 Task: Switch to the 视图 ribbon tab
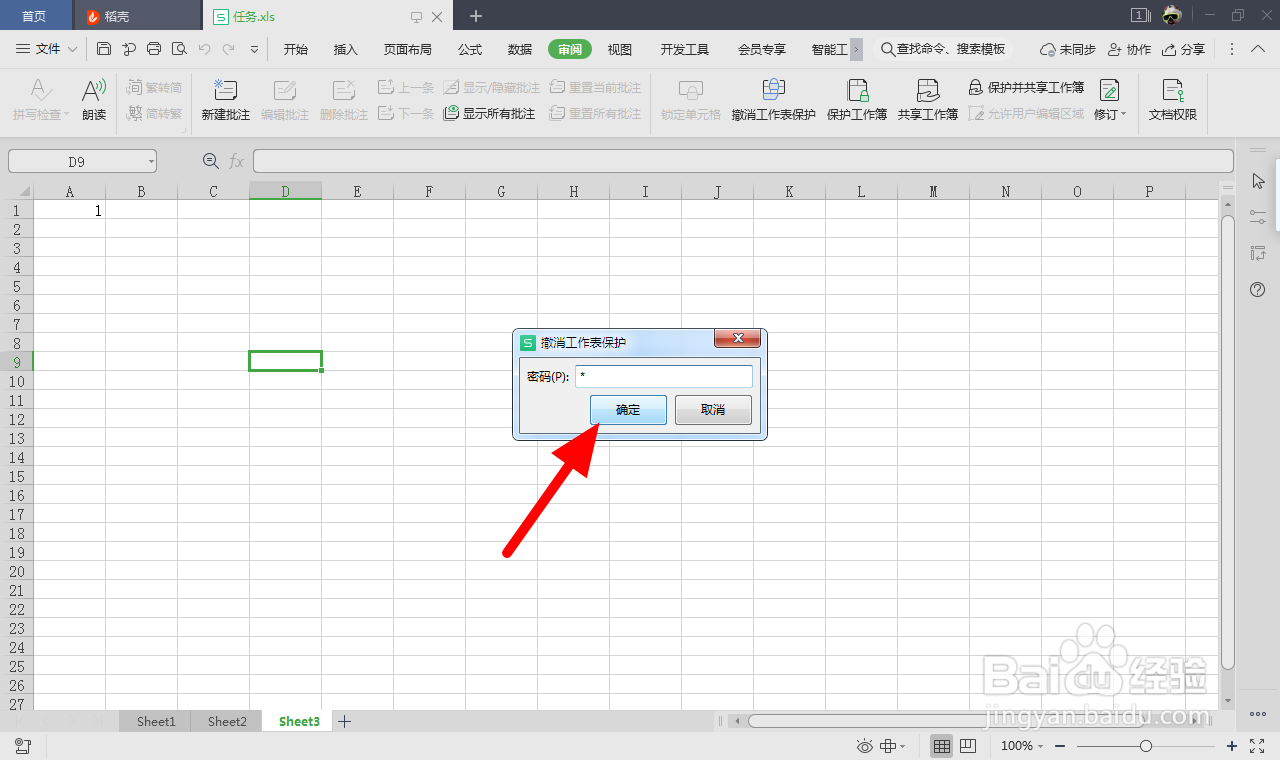pos(620,49)
